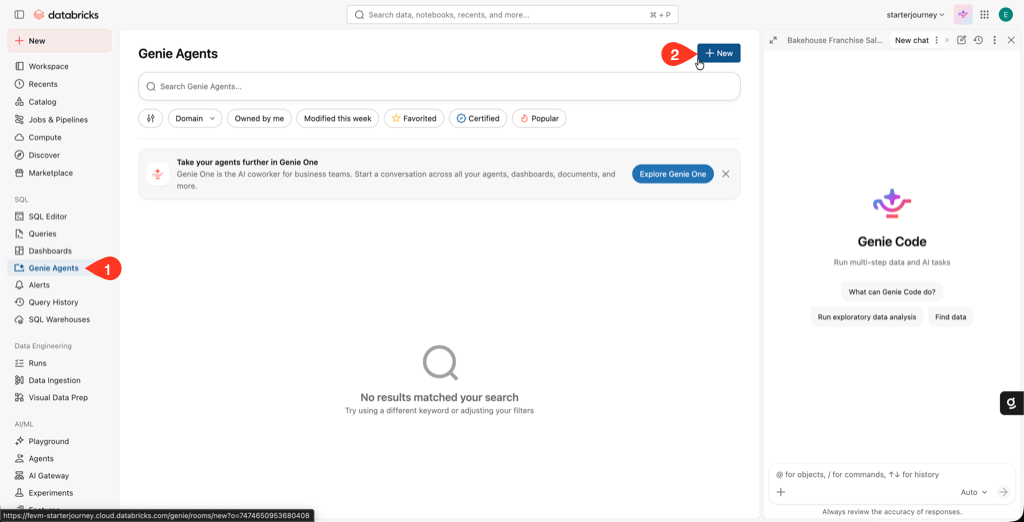Click What can Genie Code do?

click(x=892, y=292)
